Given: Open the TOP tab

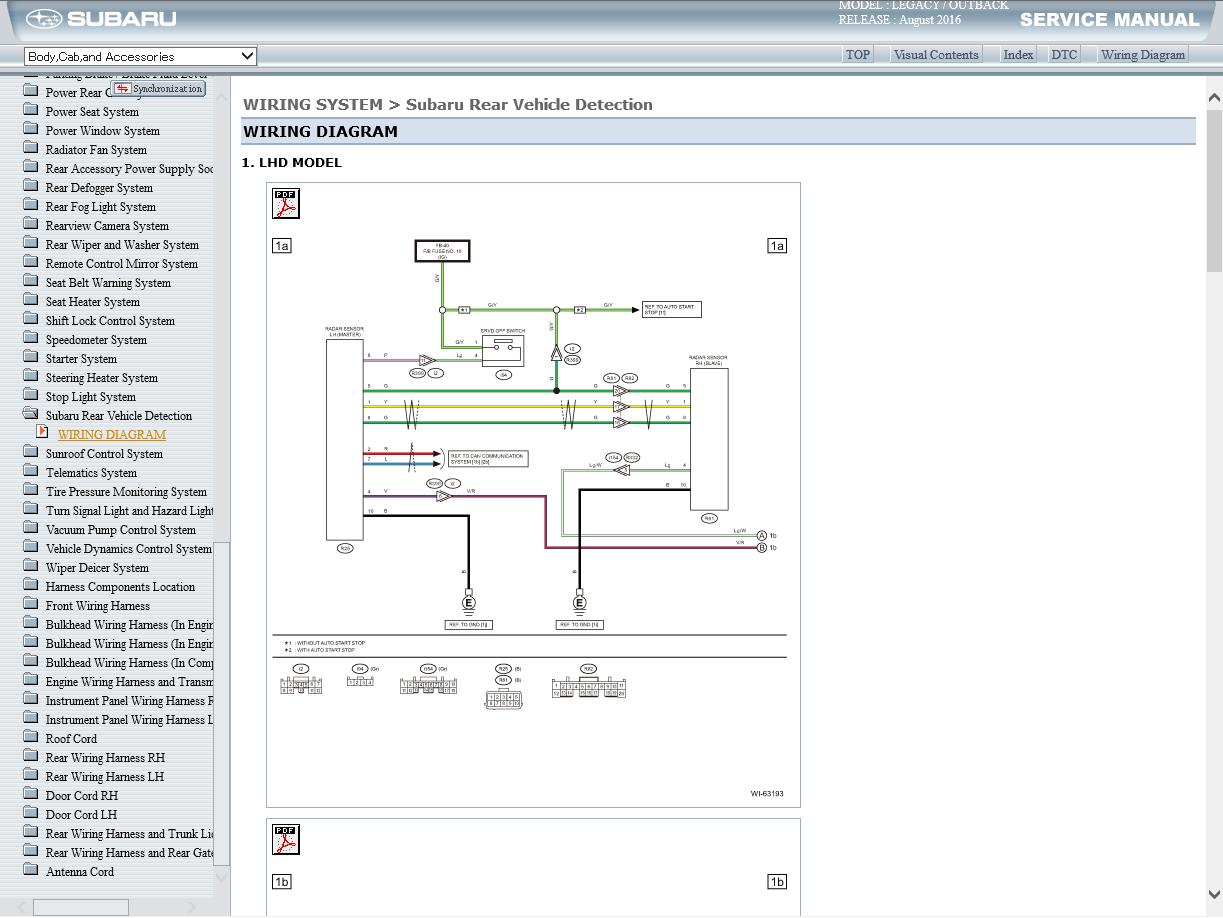Looking at the screenshot, I should point(858,55).
